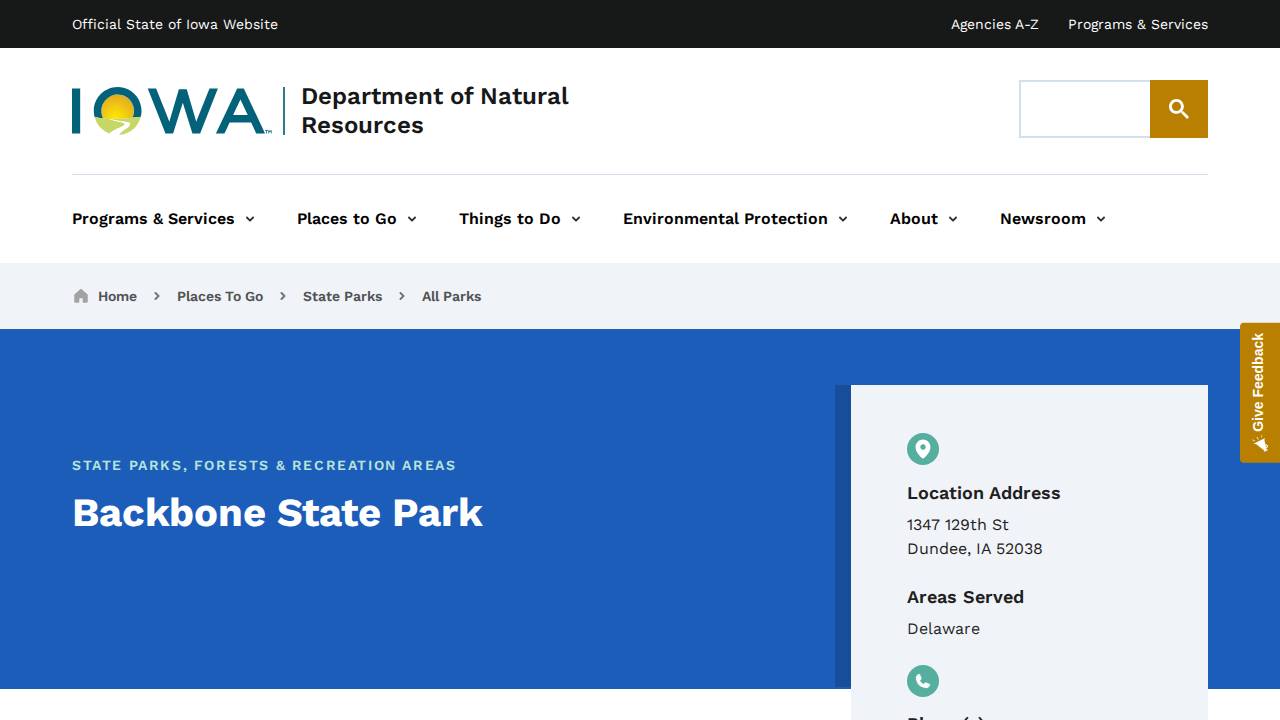Viewport: 1280px width, 720px height.
Task: Open the Things to Do menu
Action: click(x=511, y=218)
